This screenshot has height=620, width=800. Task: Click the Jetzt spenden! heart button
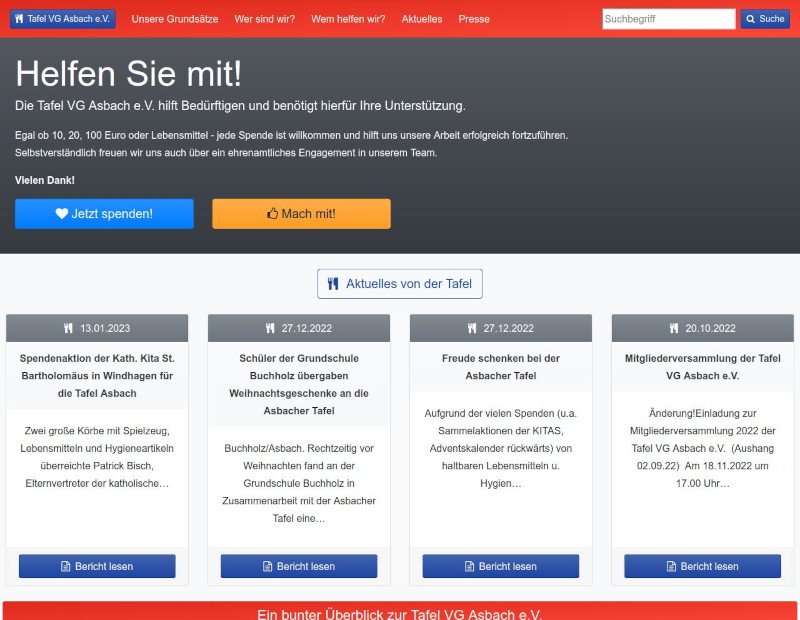[x=104, y=213]
